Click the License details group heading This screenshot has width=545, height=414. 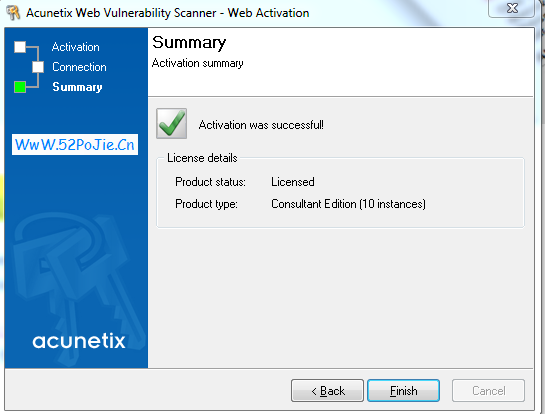point(202,158)
